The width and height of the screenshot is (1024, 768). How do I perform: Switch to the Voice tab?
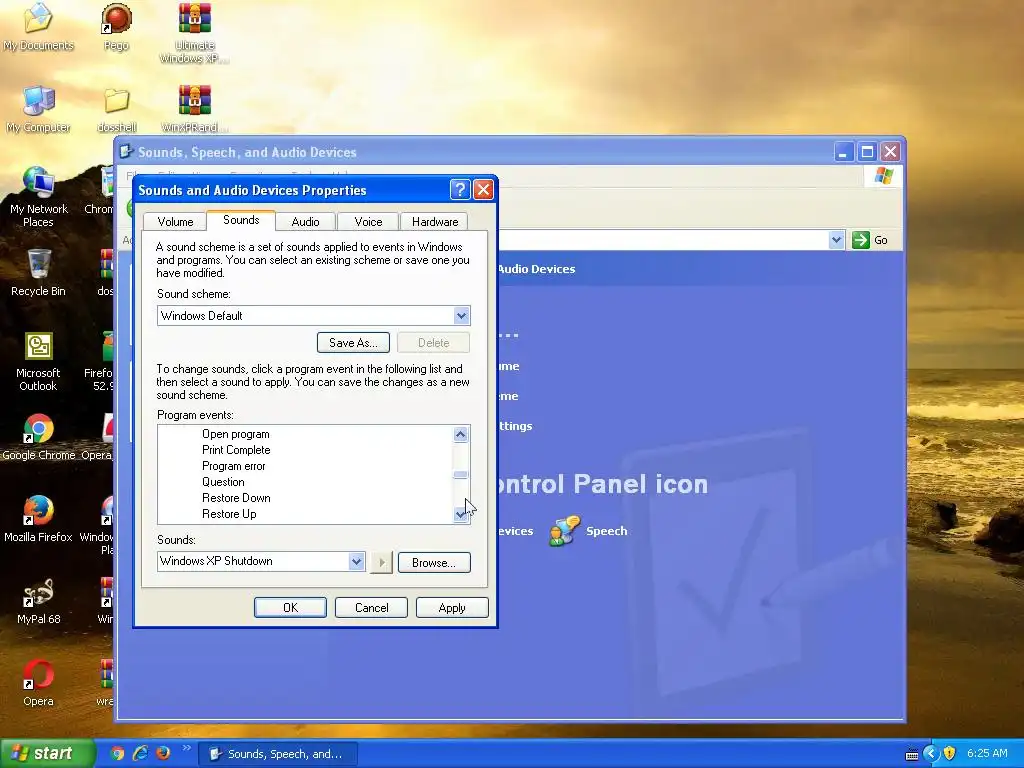368,221
